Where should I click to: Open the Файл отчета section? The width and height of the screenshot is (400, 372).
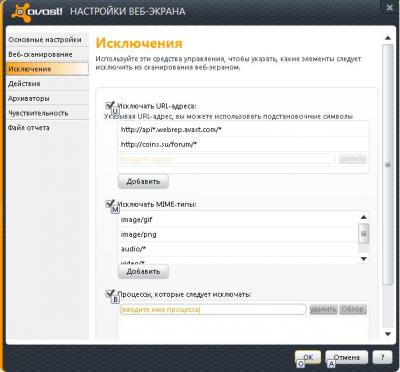47,128
